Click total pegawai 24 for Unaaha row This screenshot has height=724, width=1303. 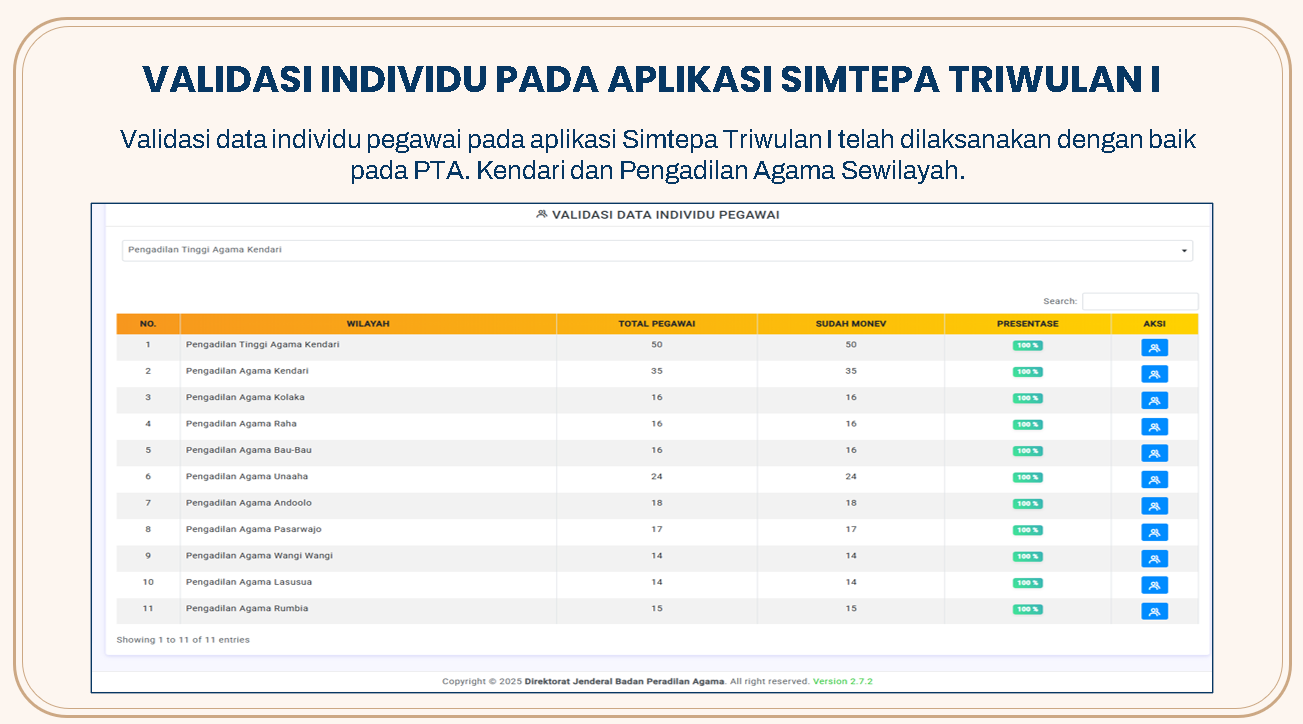pos(657,476)
